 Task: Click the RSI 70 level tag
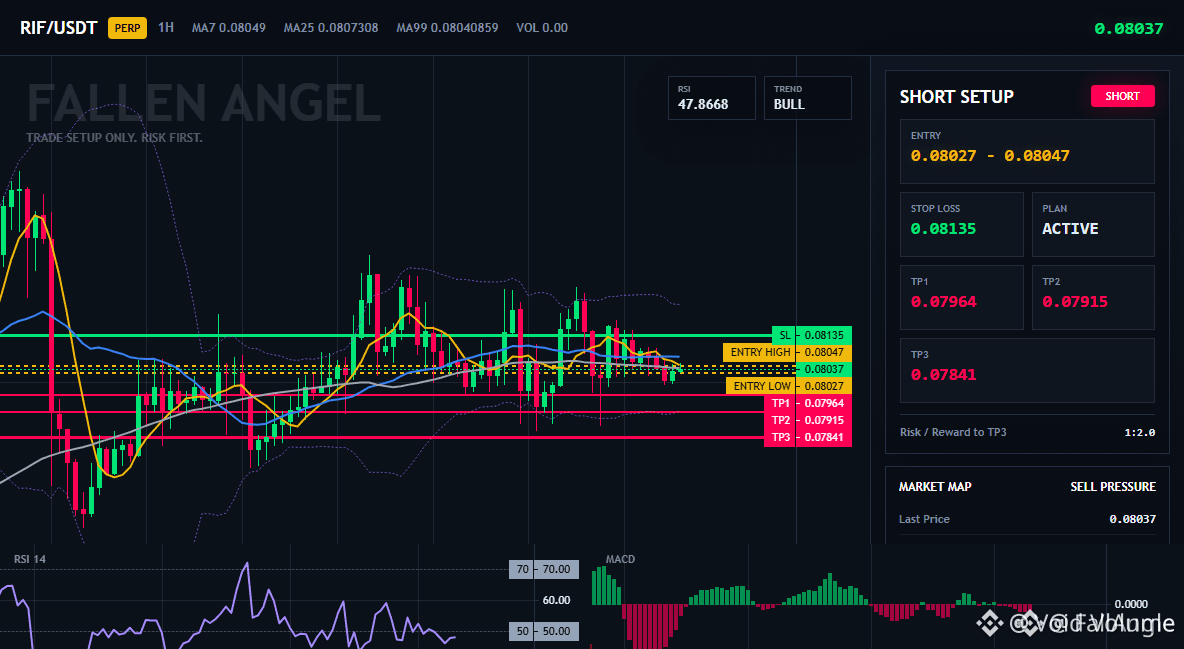(x=544, y=569)
